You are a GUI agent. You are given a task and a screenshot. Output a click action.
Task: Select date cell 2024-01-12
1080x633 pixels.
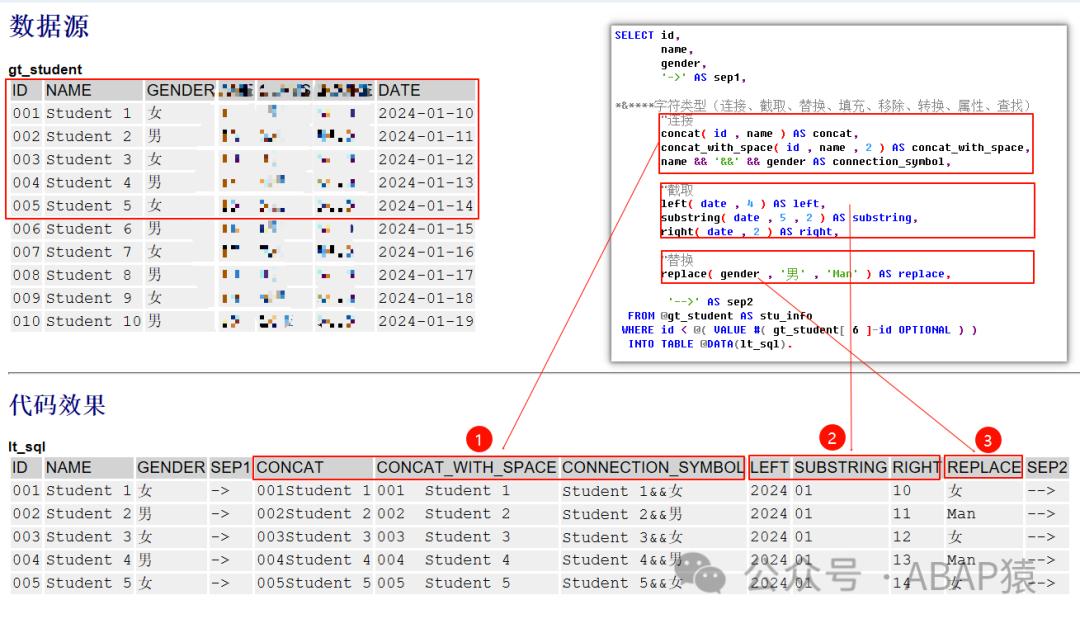[426, 159]
